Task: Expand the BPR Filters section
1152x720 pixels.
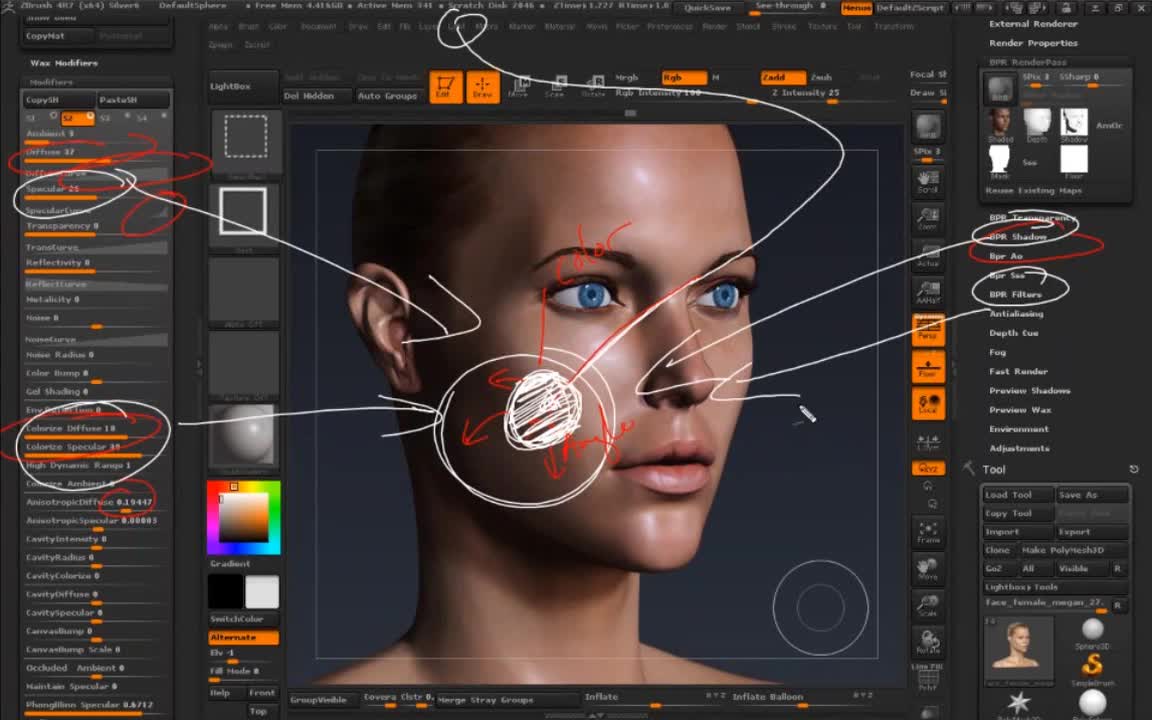Action: coord(1015,295)
